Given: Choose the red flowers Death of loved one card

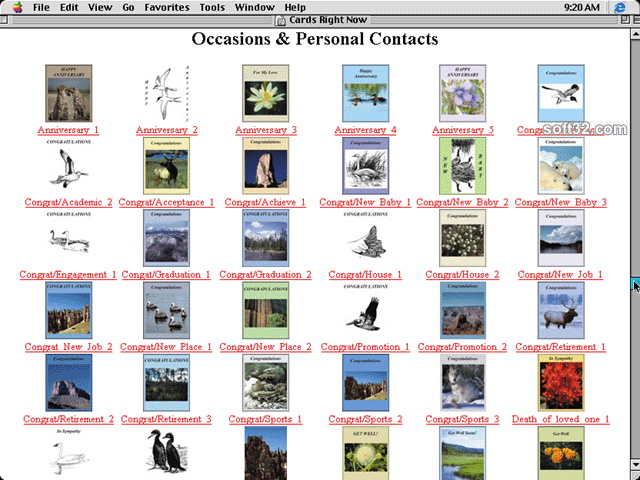Looking at the screenshot, I should point(561,382).
